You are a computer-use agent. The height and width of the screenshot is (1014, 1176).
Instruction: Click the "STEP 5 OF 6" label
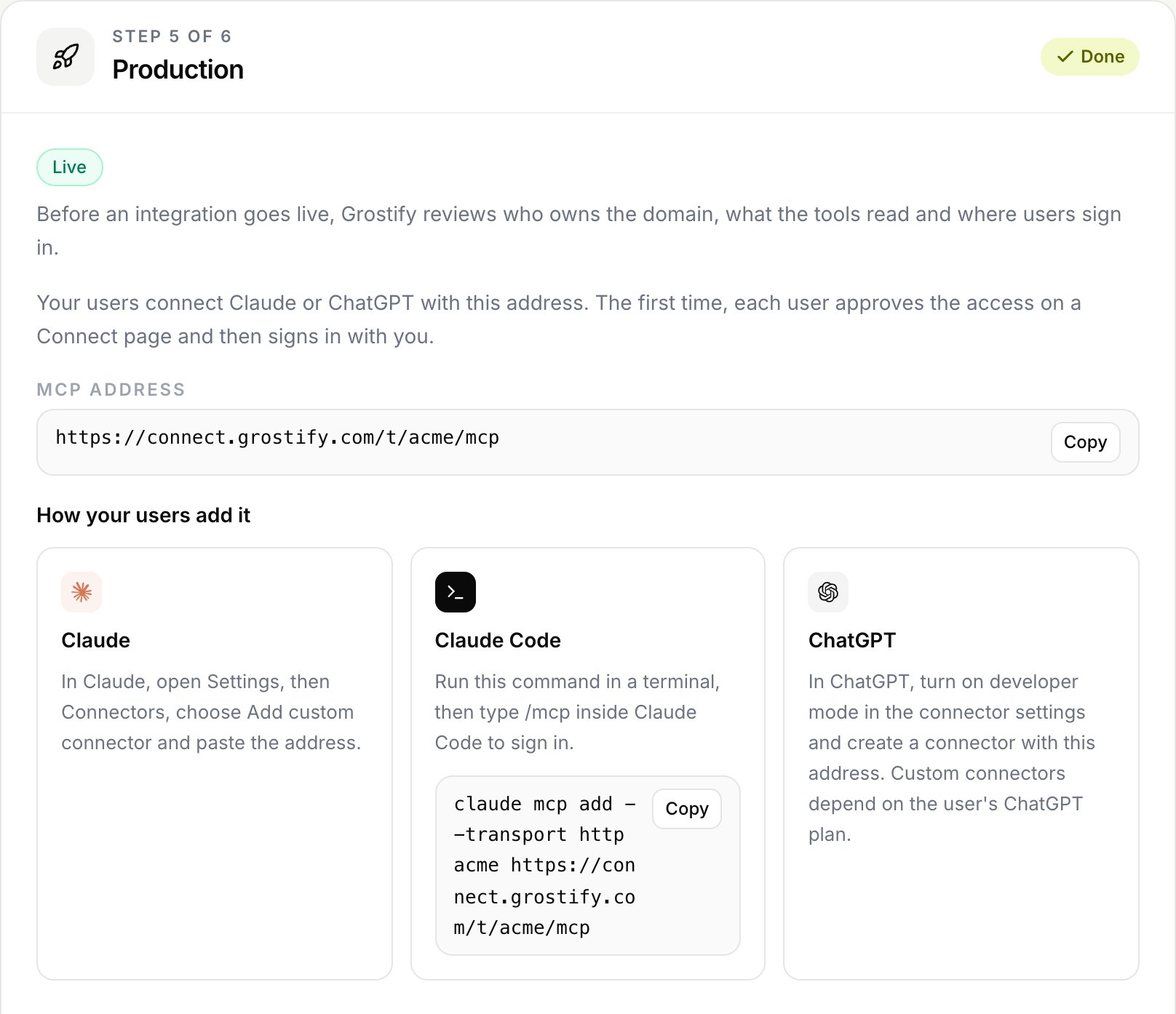pyautogui.click(x=172, y=36)
